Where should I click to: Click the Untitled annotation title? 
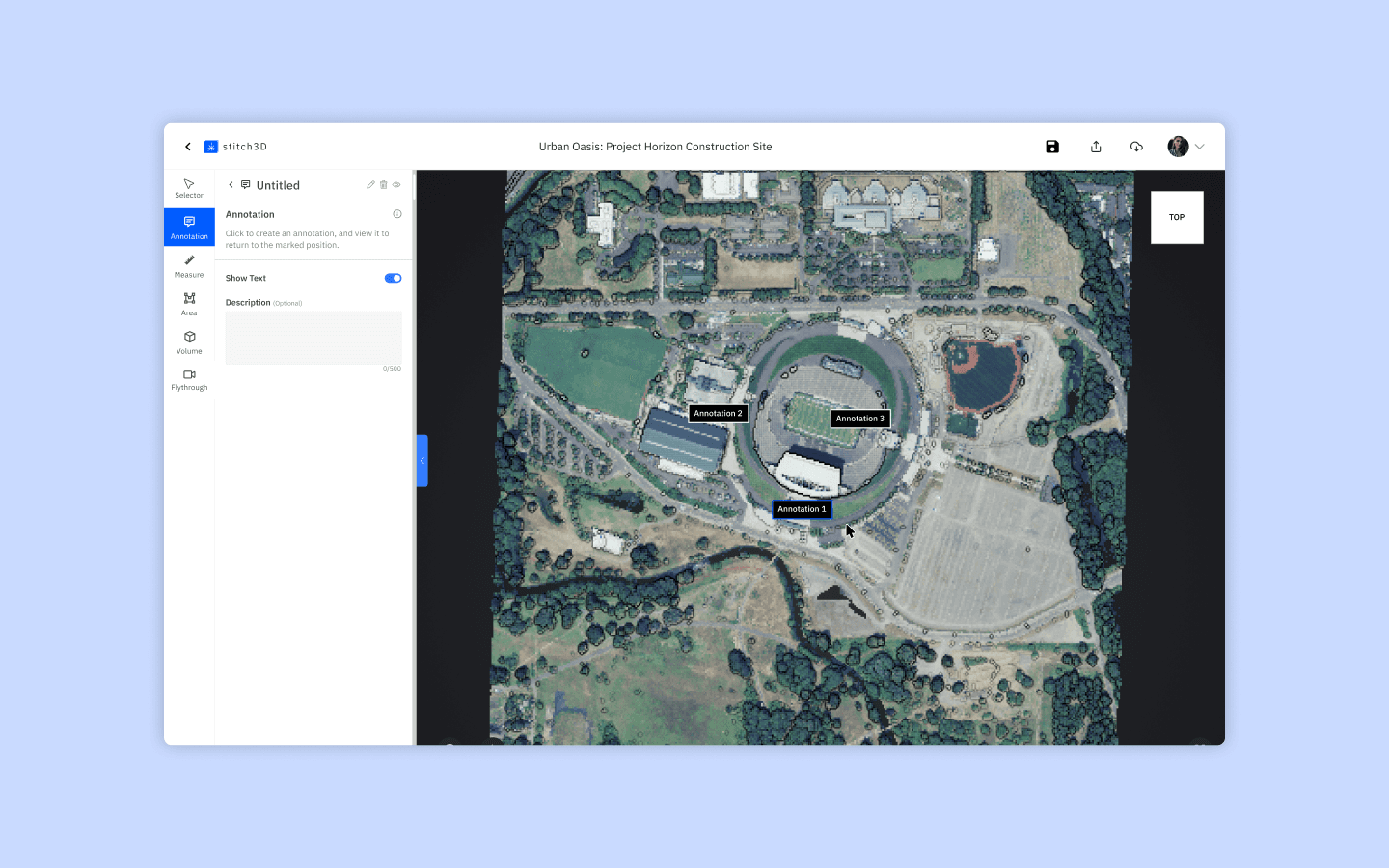(x=278, y=185)
